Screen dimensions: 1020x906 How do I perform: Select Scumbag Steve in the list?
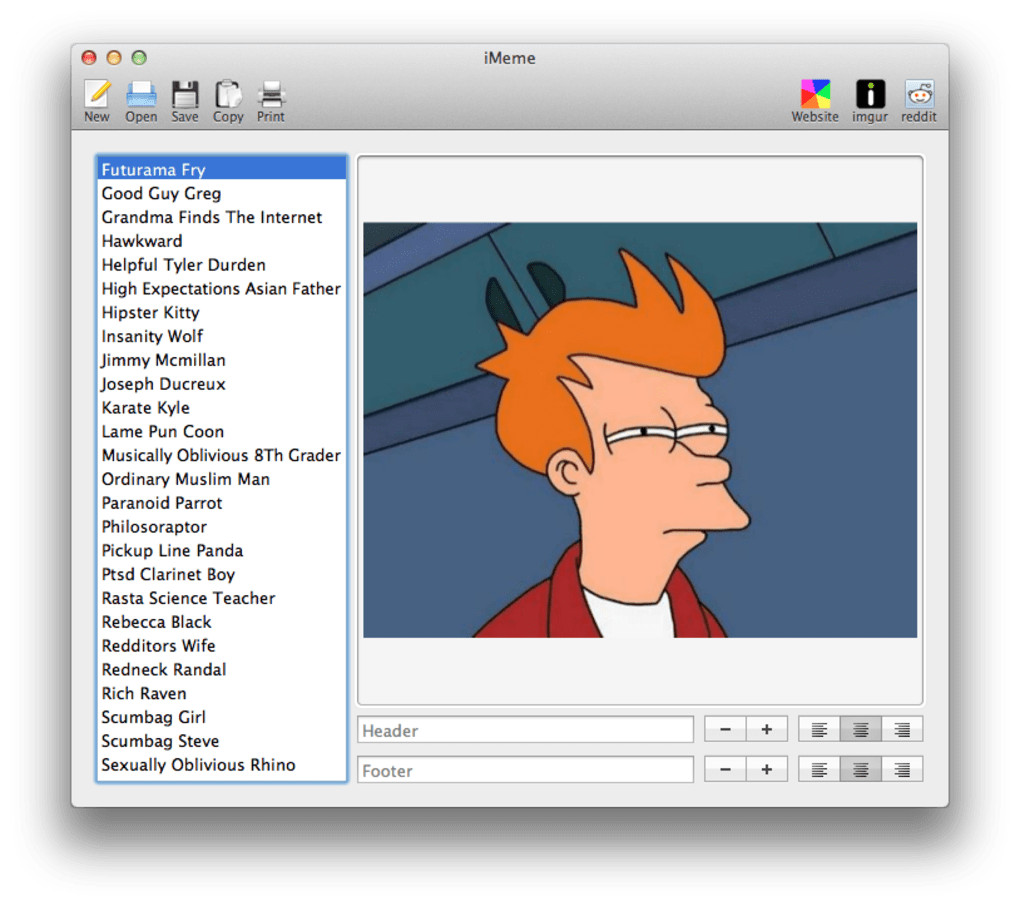click(x=222, y=741)
